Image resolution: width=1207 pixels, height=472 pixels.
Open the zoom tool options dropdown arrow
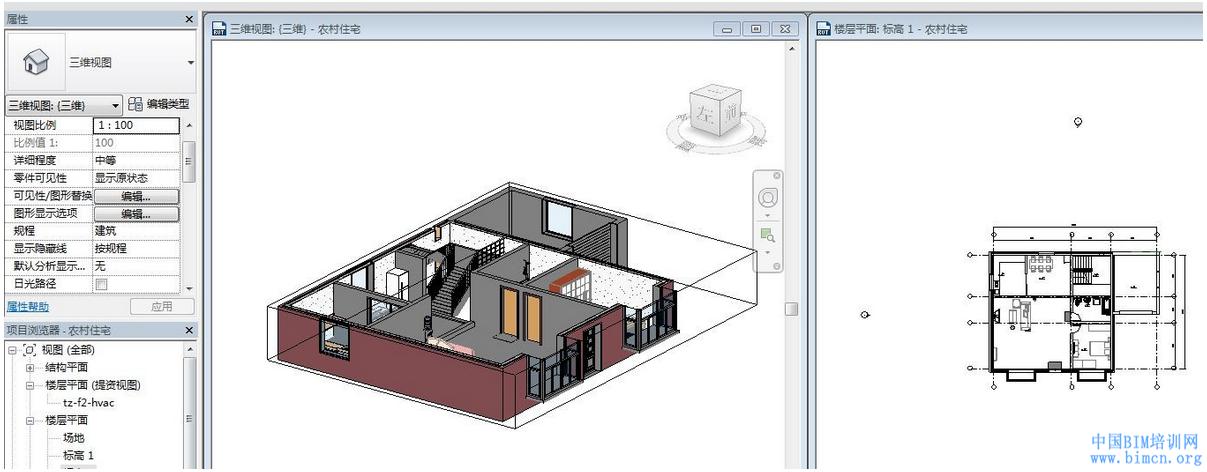point(768,252)
